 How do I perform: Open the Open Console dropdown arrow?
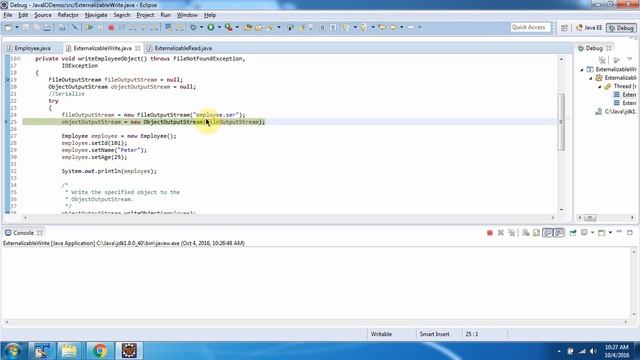(610, 233)
